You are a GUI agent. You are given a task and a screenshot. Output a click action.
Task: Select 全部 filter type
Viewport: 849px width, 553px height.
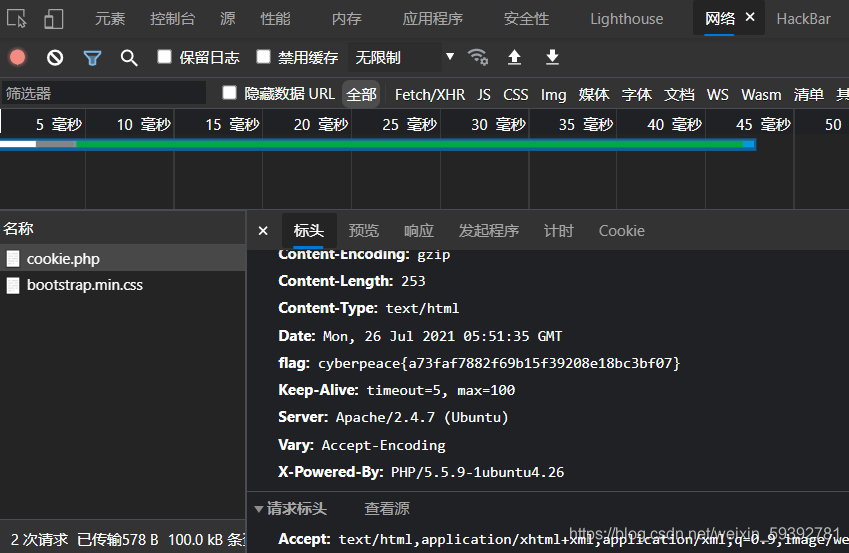(x=361, y=94)
